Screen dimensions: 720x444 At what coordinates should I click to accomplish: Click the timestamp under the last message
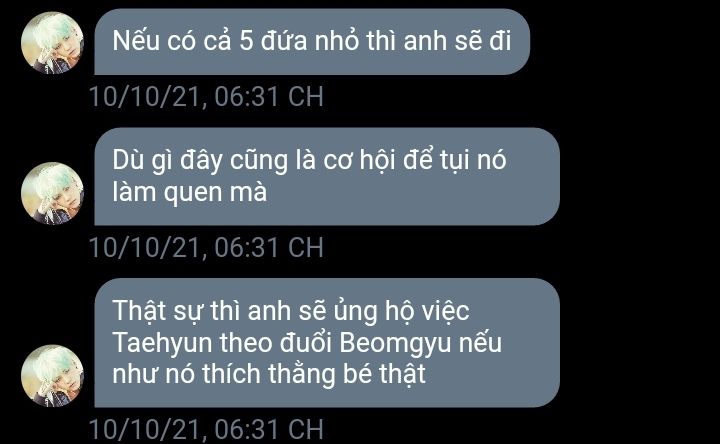point(206,429)
